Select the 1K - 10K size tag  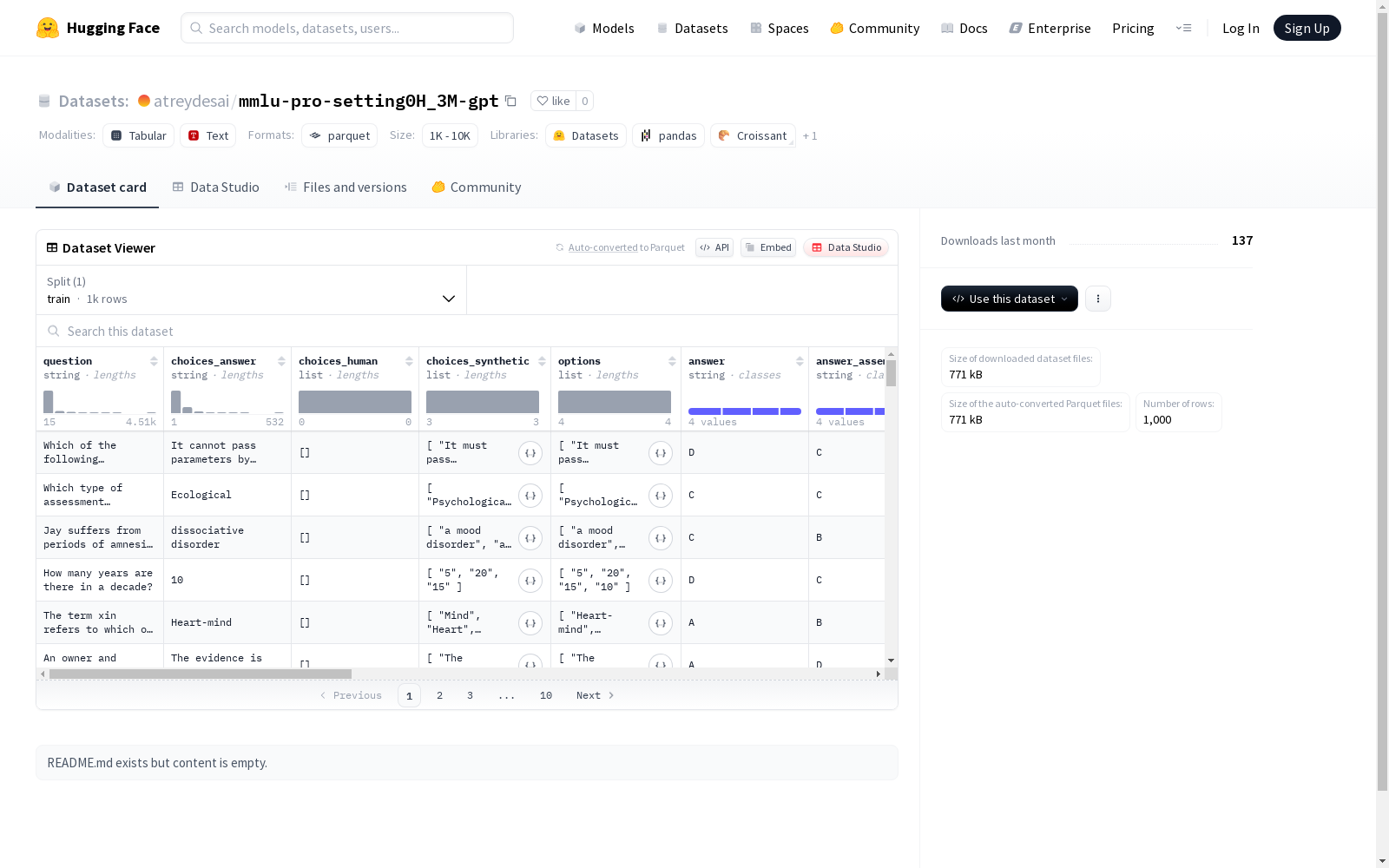tap(450, 135)
